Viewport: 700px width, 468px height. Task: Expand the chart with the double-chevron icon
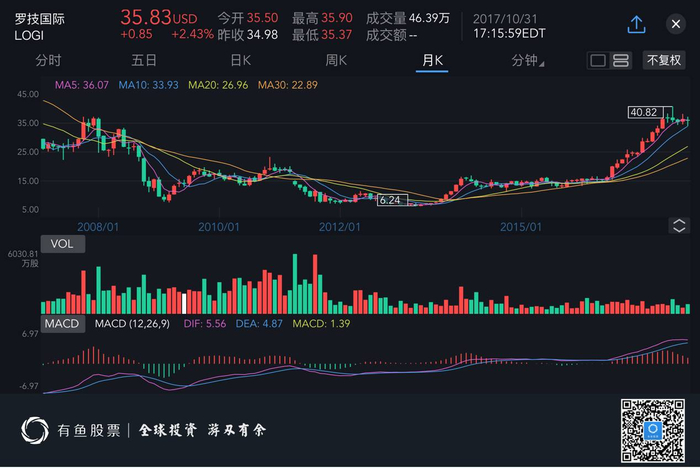(x=679, y=225)
